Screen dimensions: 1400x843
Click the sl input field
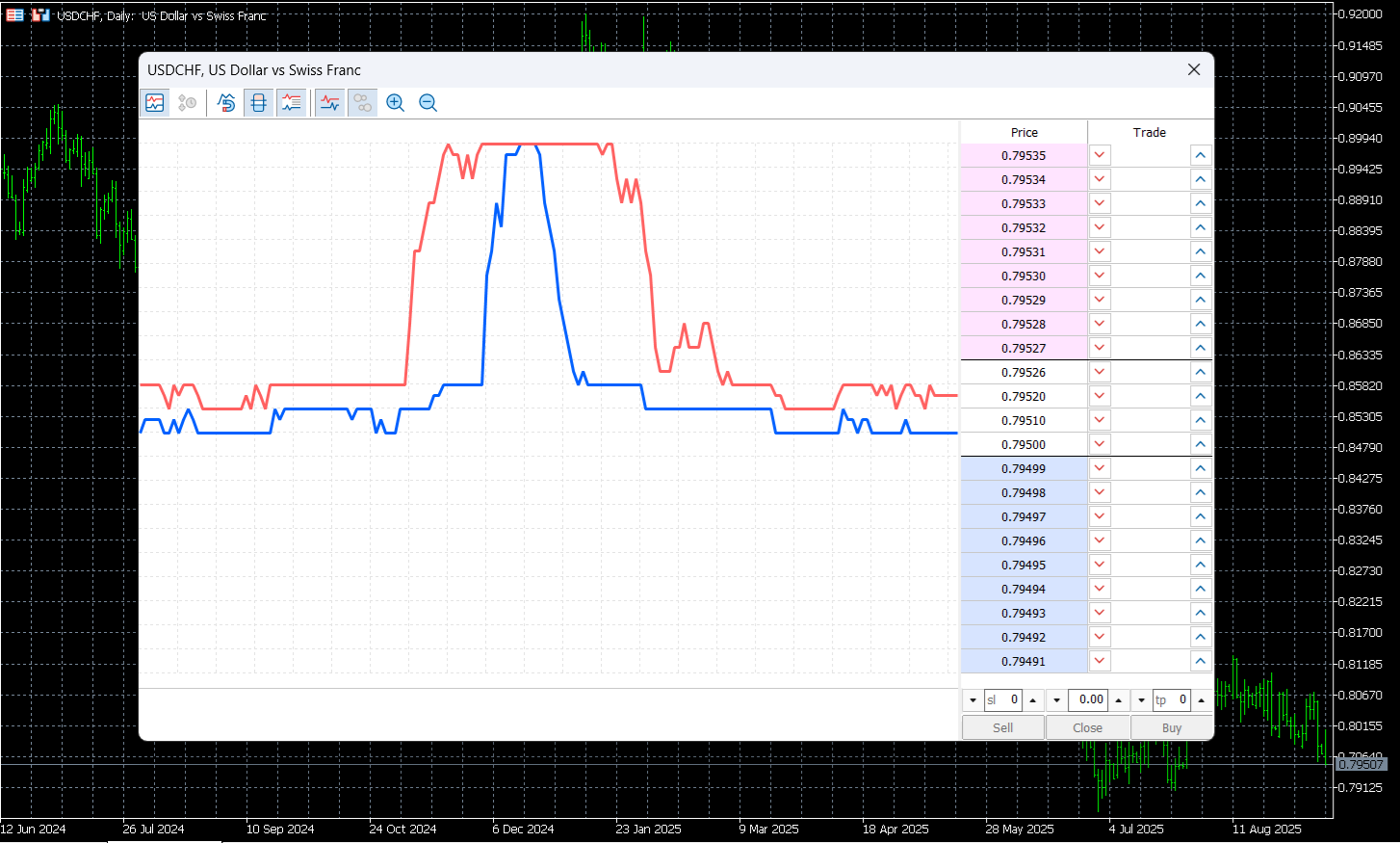click(1002, 700)
